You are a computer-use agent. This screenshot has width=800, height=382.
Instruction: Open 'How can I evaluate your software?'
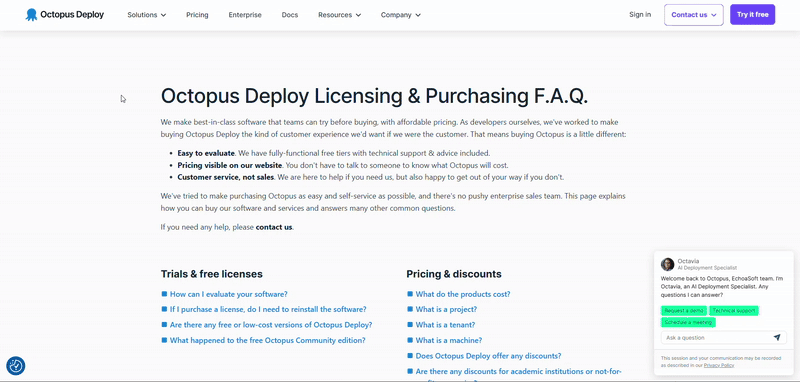[x=229, y=294]
